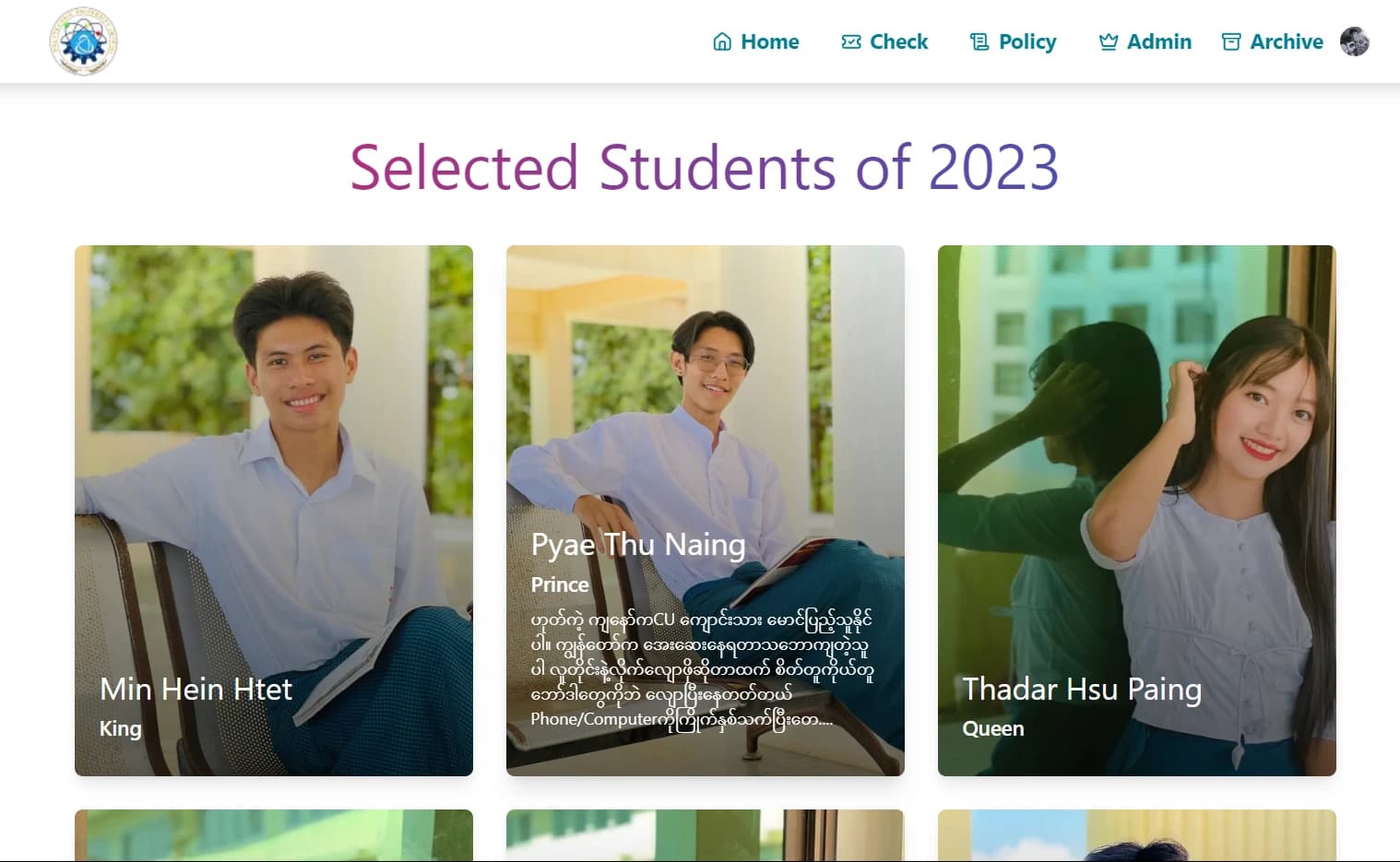
Task: Click the scroll icon beside Policy
Action: click(x=979, y=41)
